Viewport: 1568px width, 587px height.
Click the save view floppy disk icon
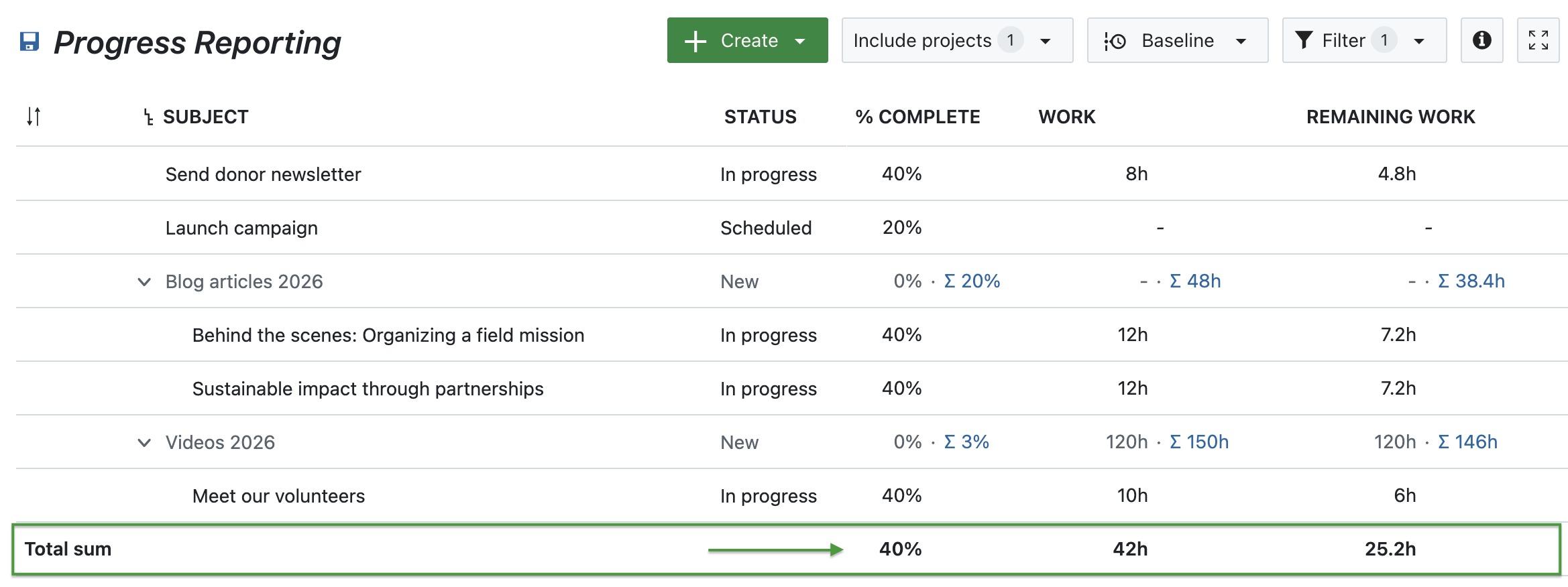click(x=30, y=42)
